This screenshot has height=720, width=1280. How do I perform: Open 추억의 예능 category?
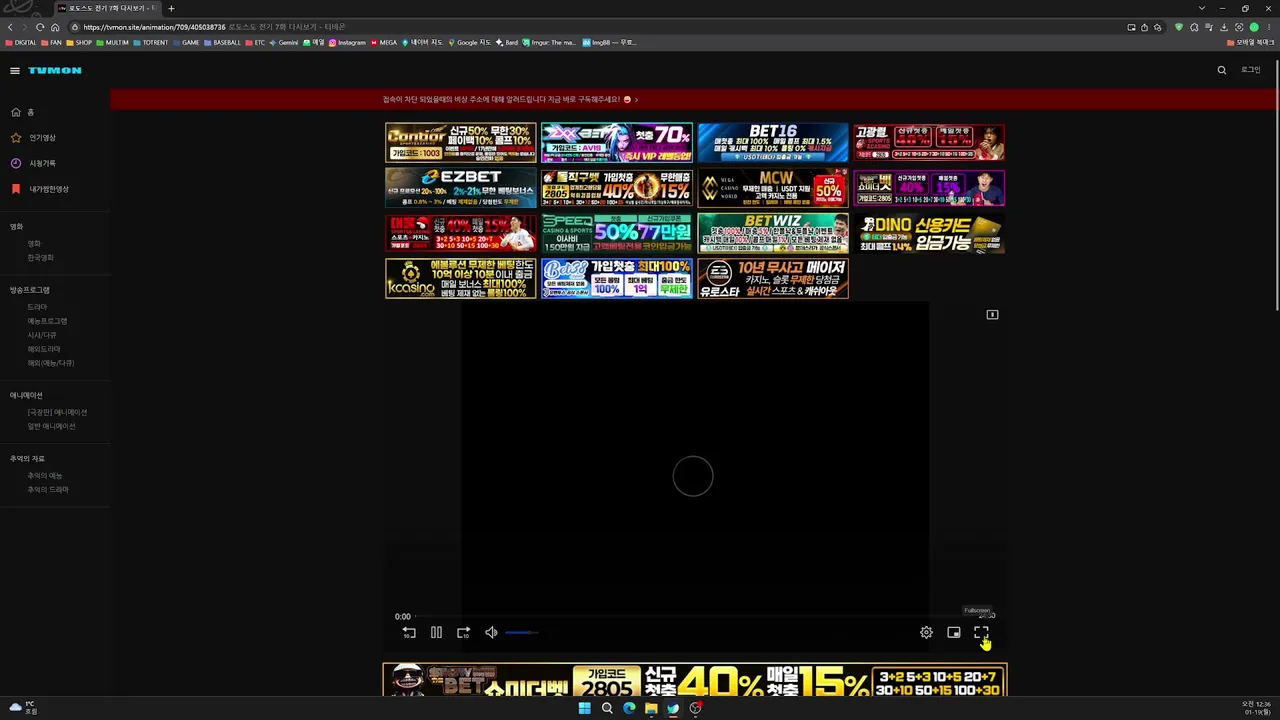(45, 476)
